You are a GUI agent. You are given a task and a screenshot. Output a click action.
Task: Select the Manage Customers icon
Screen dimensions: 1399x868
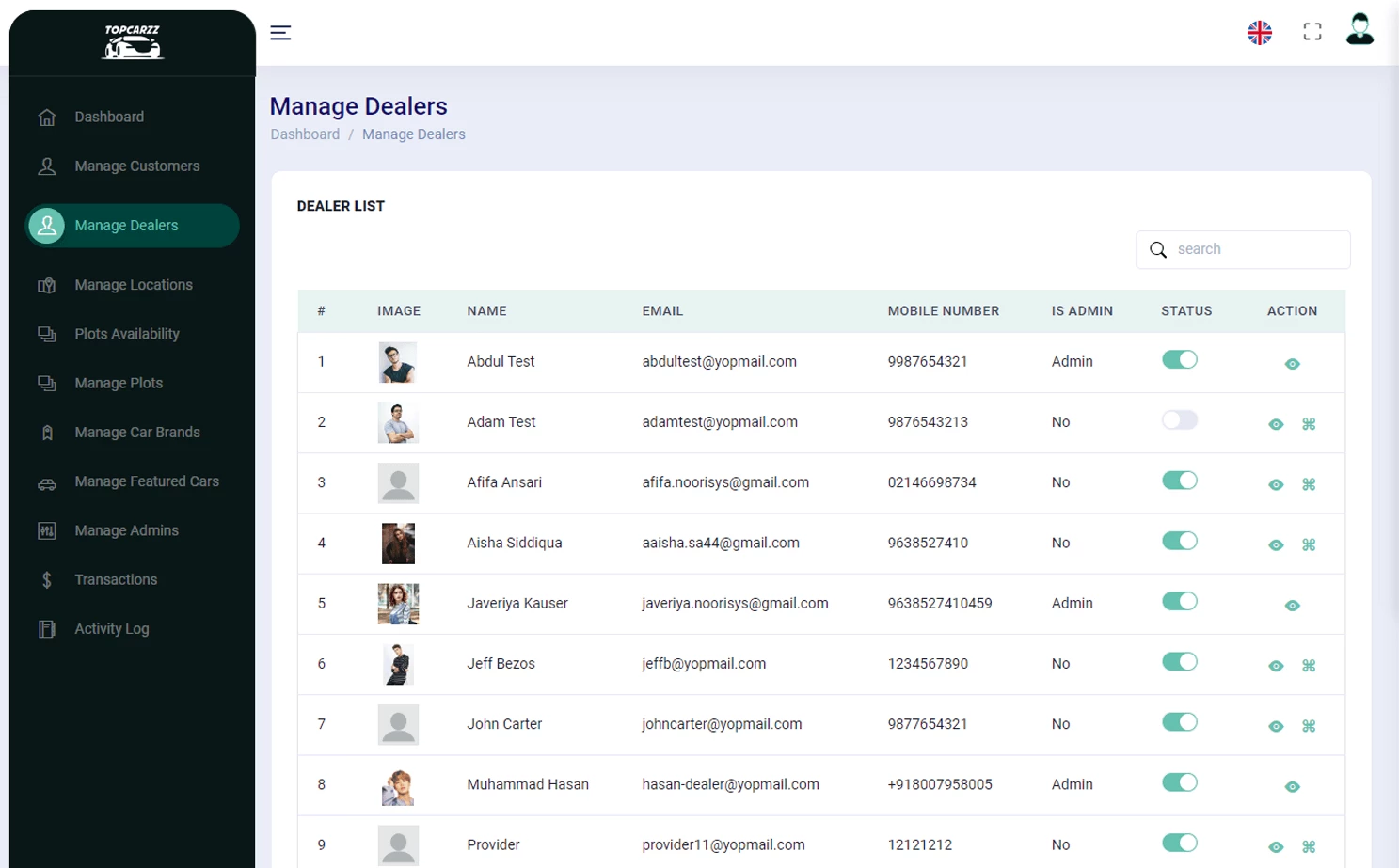46,166
